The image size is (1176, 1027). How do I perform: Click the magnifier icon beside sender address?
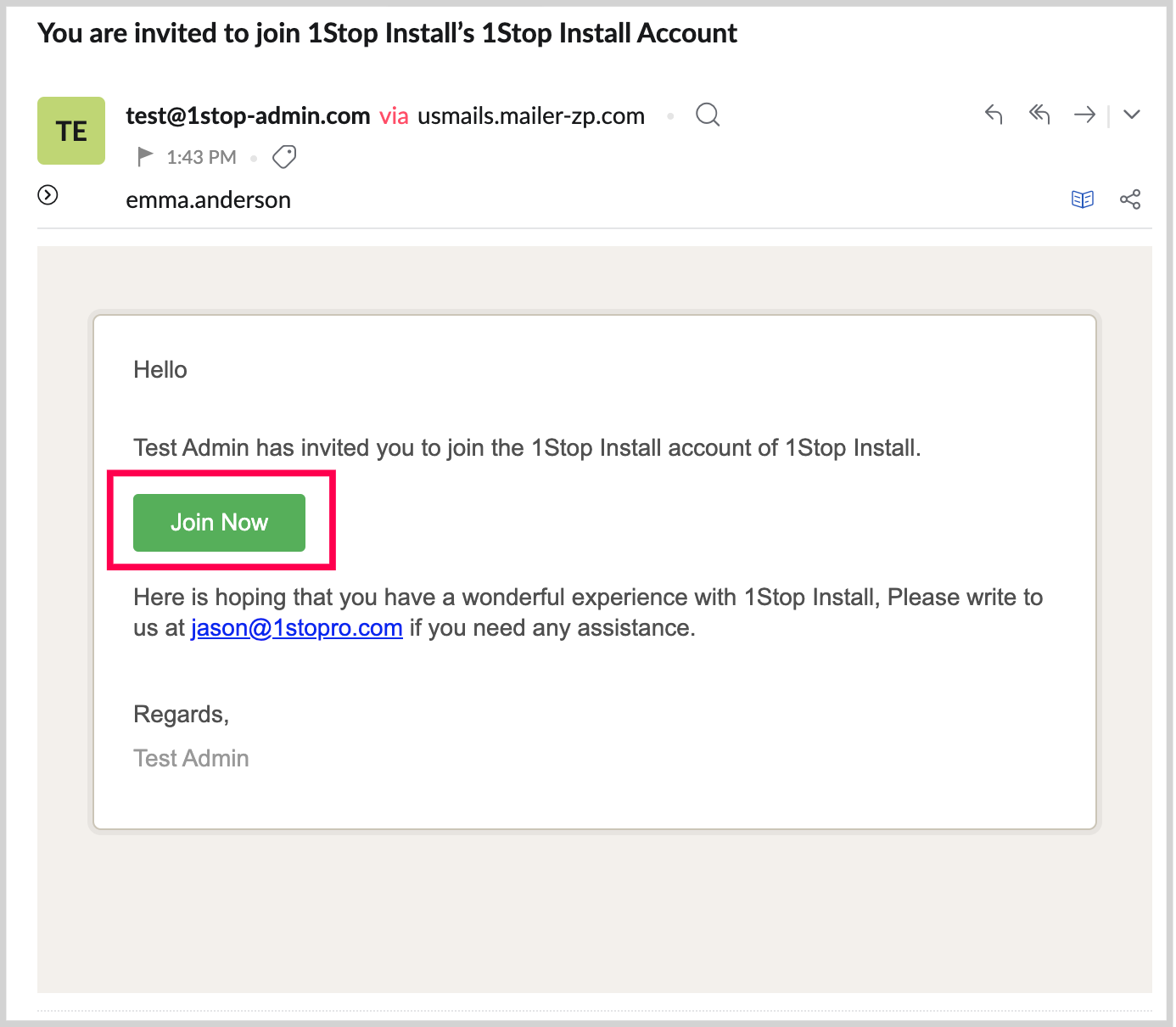click(x=708, y=115)
